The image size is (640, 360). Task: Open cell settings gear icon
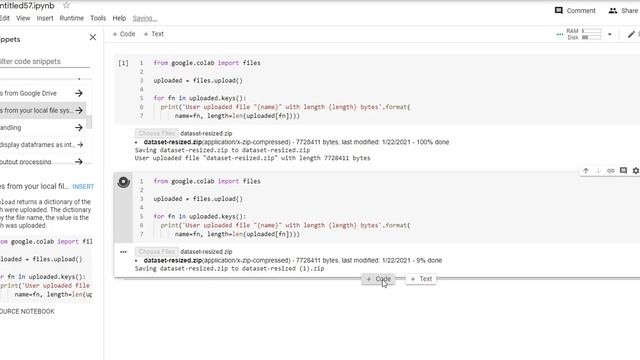(x=636, y=171)
